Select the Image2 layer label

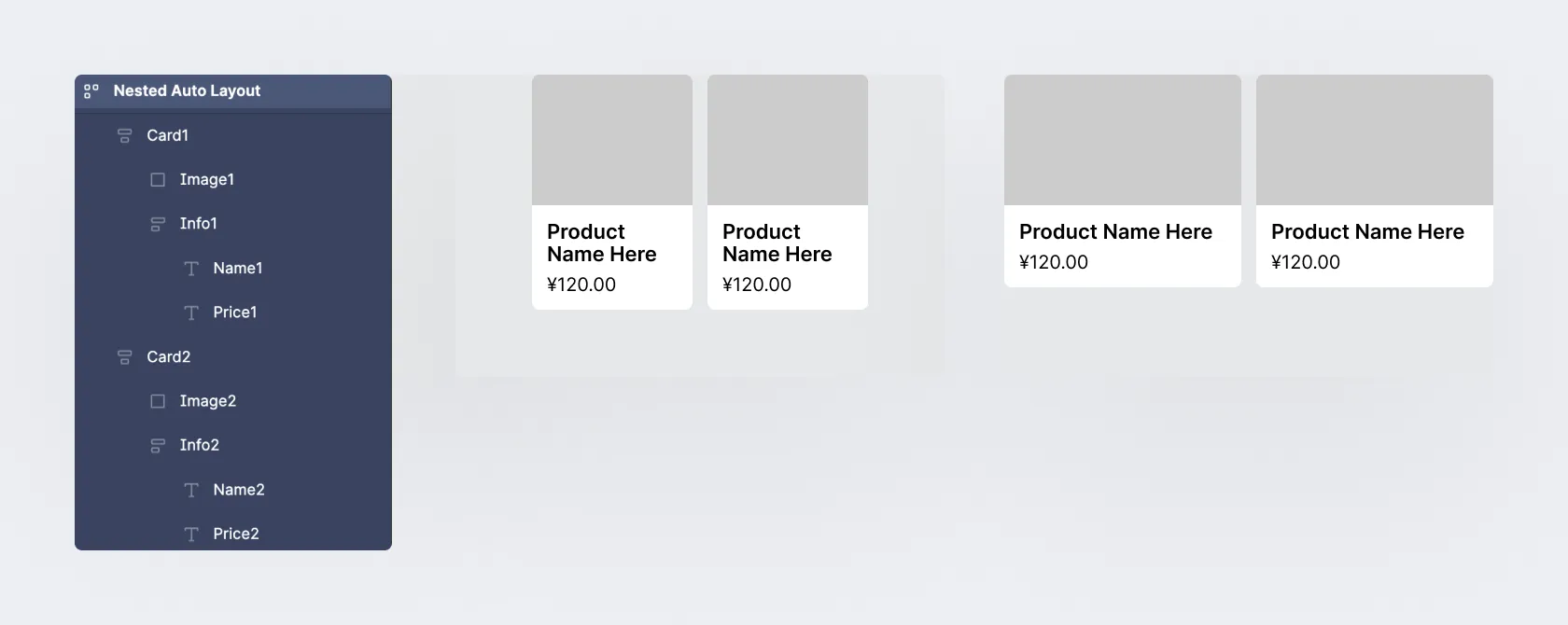[x=208, y=401]
